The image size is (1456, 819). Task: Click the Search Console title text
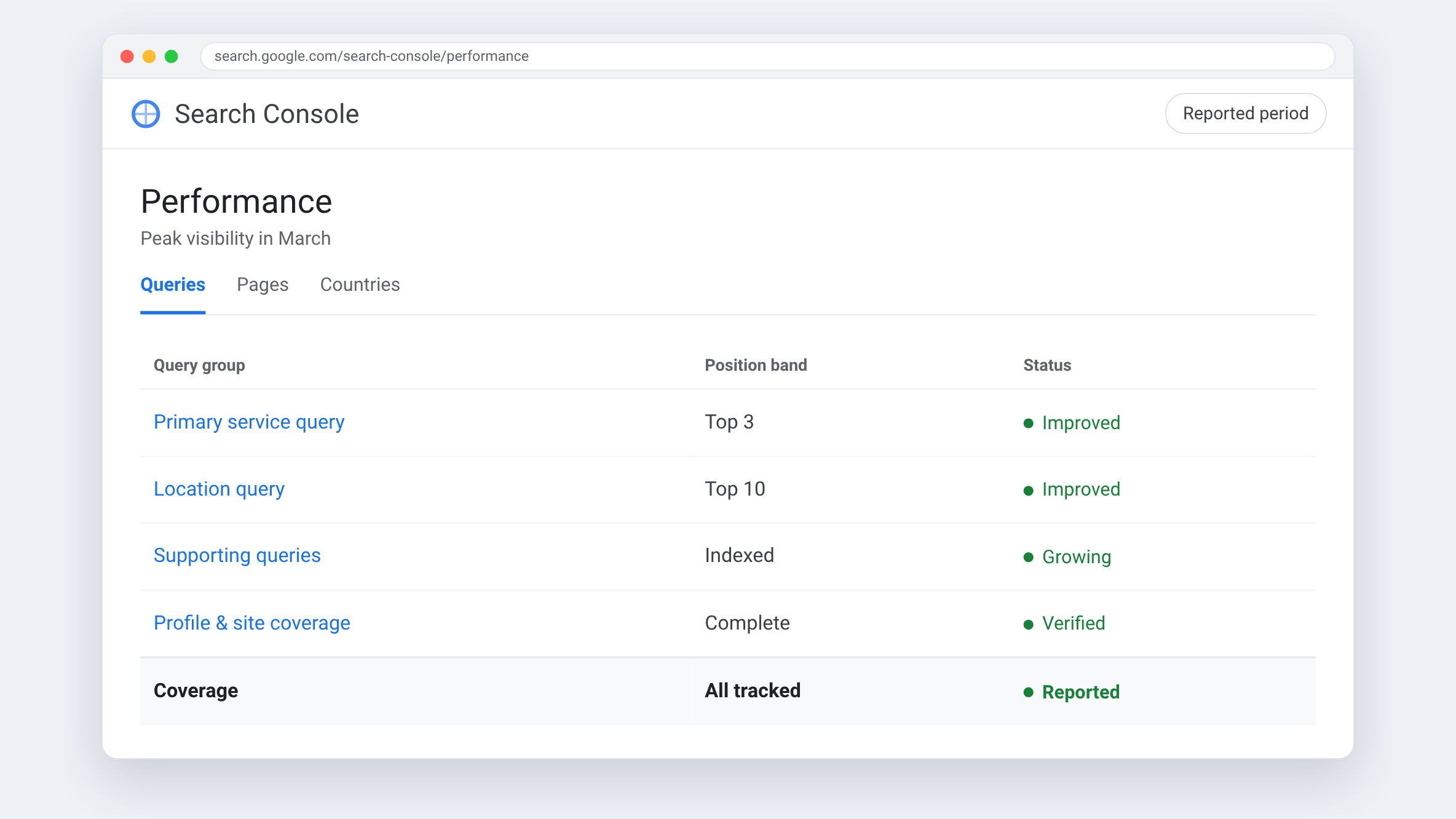click(x=267, y=114)
